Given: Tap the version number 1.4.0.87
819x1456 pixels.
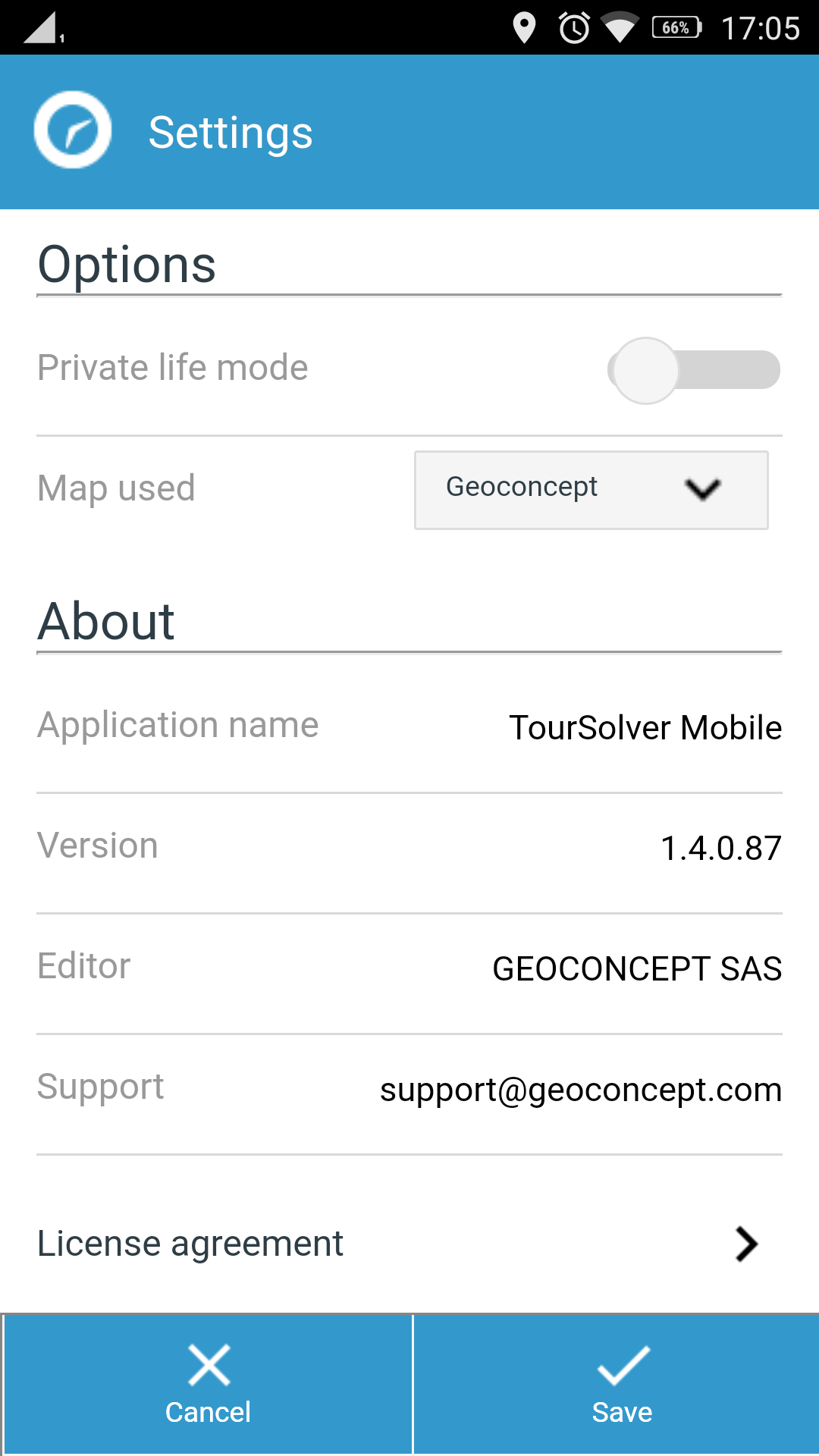Looking at the screenshot, I should (721, 848).
